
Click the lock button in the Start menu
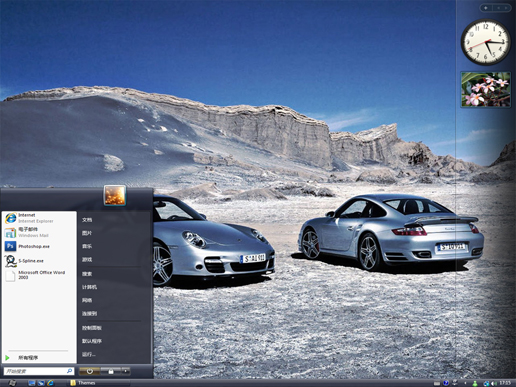pyautogui.click(x=111, y=371)
